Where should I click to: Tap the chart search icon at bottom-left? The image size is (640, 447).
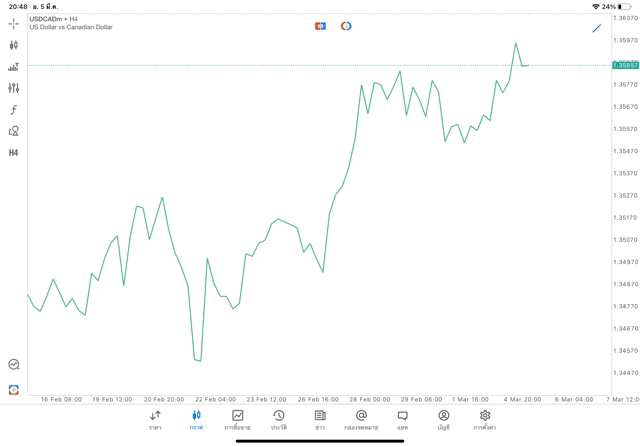tap(13, 365)
